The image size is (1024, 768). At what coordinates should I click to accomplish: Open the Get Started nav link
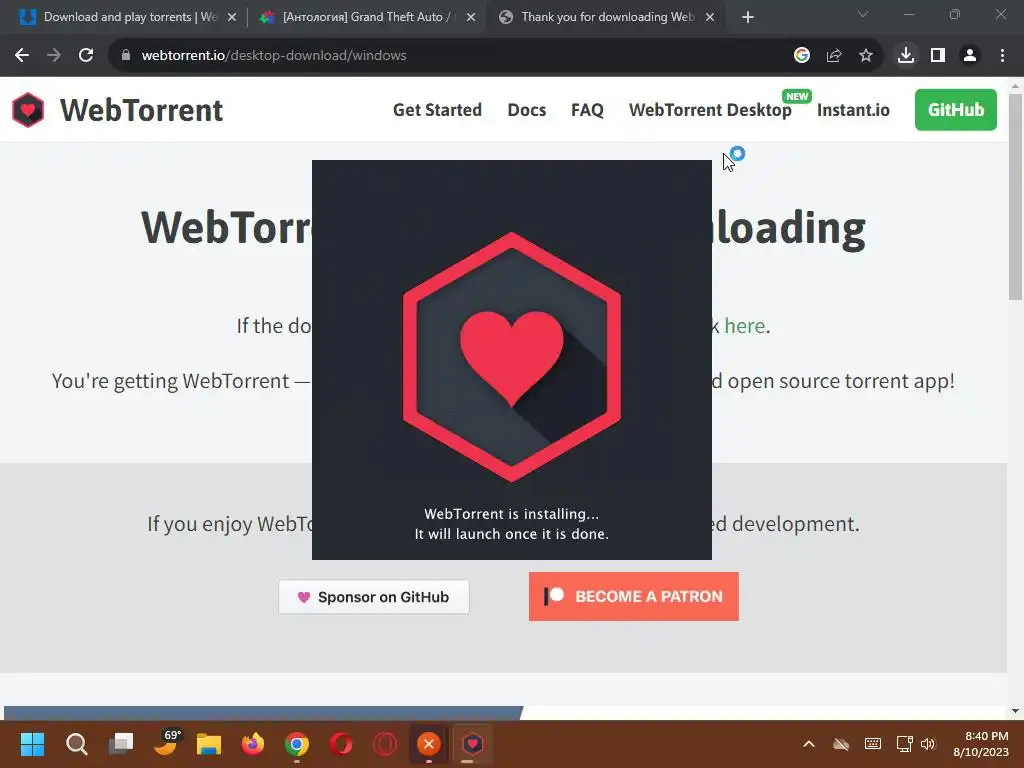coord(437,110)
